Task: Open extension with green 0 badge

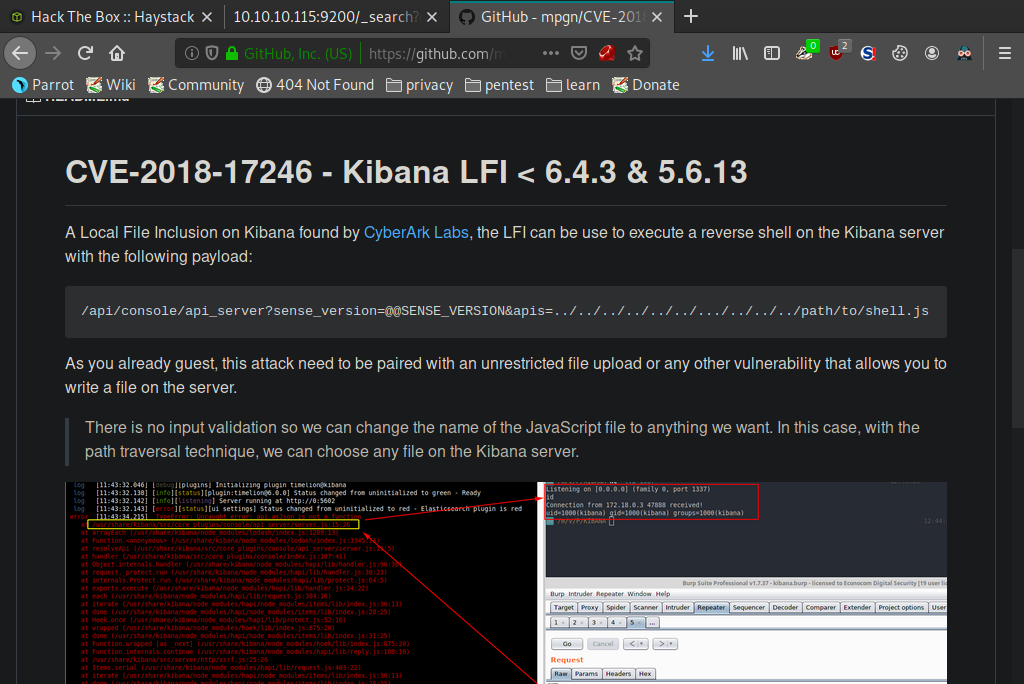Action: point(805,52)
